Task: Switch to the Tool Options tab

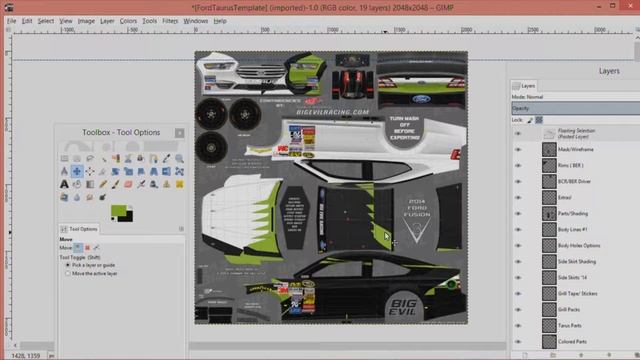Action: pos(79,229)
